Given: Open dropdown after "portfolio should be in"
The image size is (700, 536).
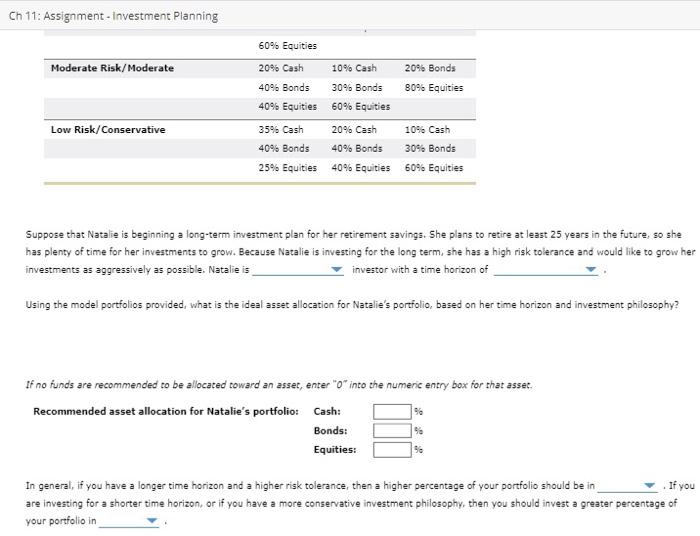Looking at the screenshot, I should (628, 486).
